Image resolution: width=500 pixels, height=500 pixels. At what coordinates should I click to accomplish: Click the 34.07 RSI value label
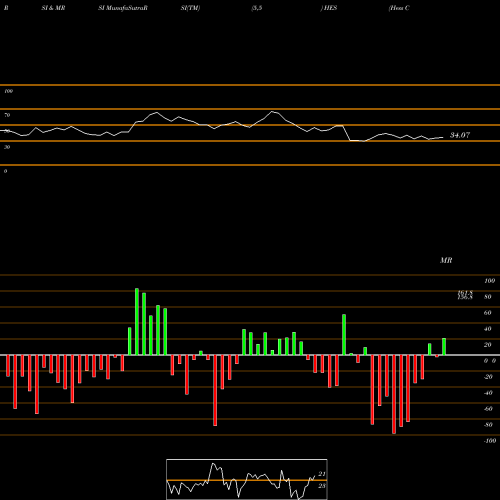tap(460, 135)
